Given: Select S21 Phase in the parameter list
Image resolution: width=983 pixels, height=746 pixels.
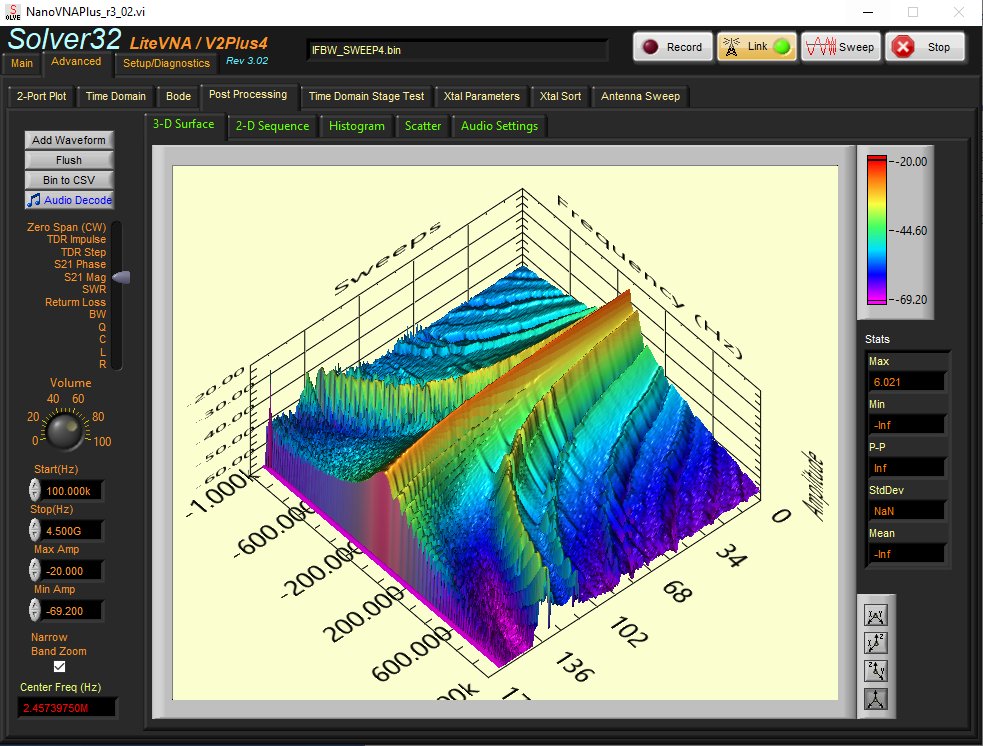Looking at the screenshot, I should [x=80, y=265].
